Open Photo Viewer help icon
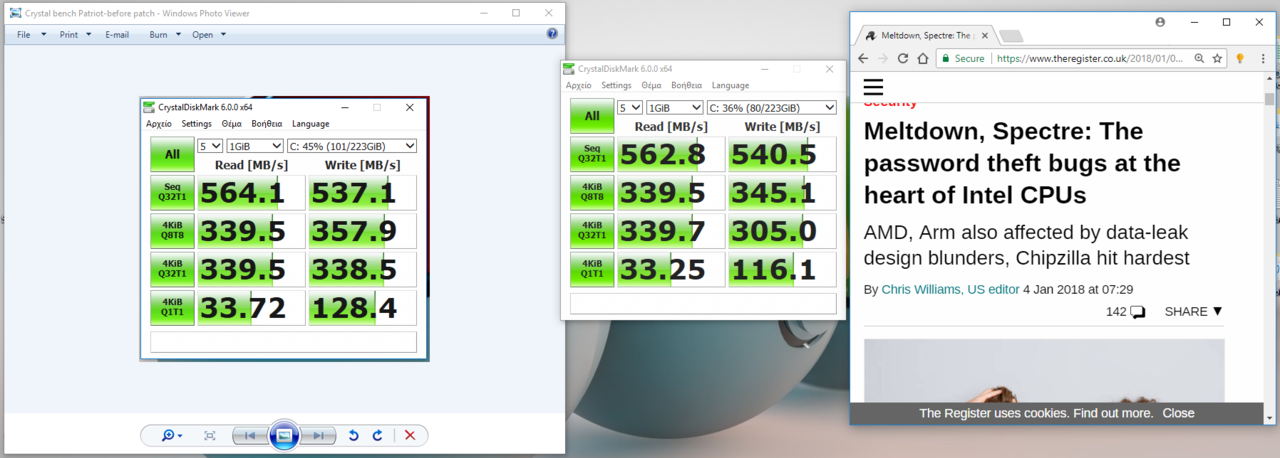 tap(552, 34)
